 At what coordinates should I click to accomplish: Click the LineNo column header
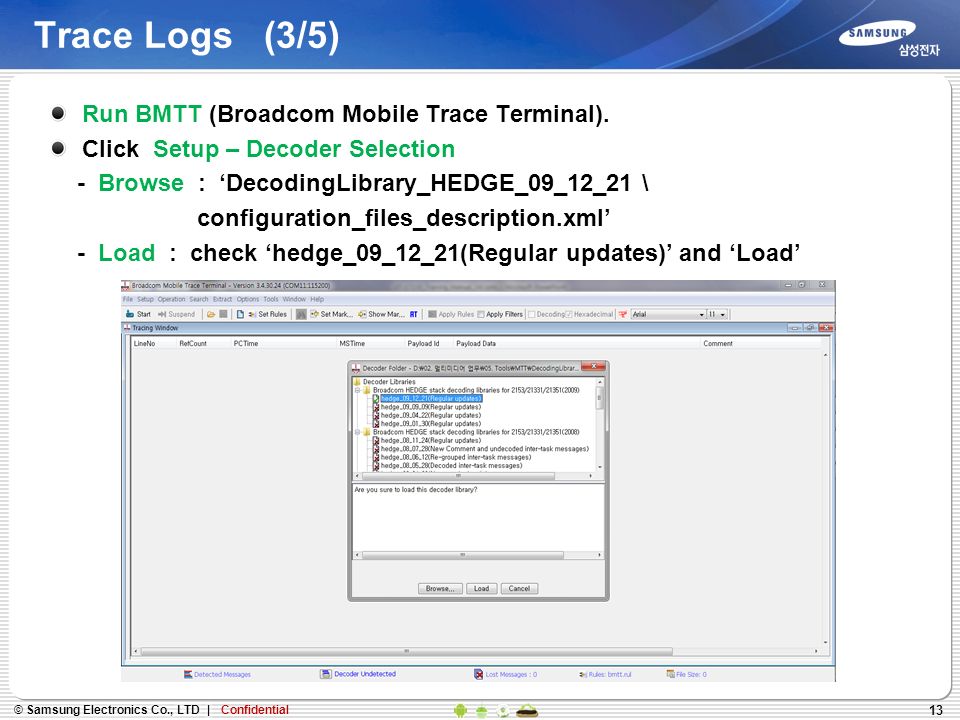tap(144, 343)
